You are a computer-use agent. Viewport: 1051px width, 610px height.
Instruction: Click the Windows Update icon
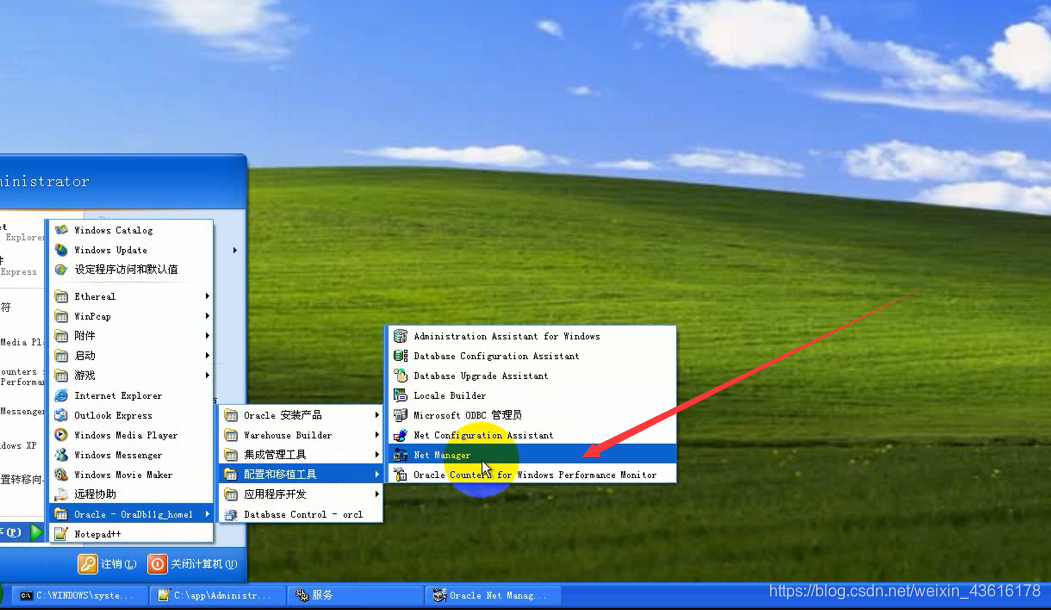click(62, 250)
